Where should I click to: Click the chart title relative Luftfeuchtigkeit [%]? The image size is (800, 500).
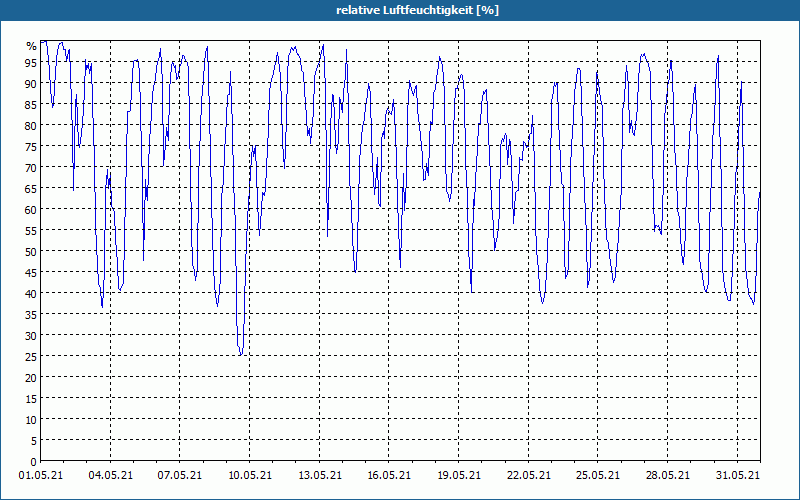(417, 10)
